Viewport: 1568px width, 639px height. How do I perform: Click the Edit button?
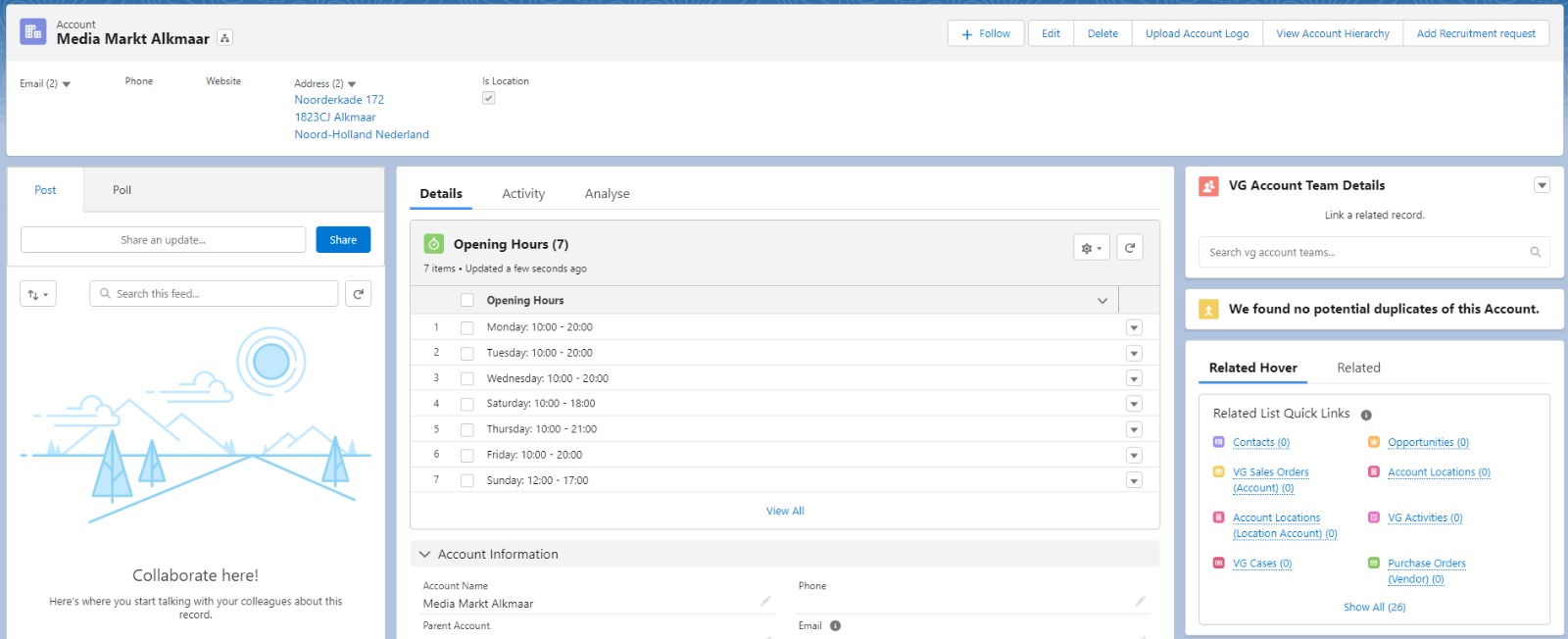pos(1051,33)
